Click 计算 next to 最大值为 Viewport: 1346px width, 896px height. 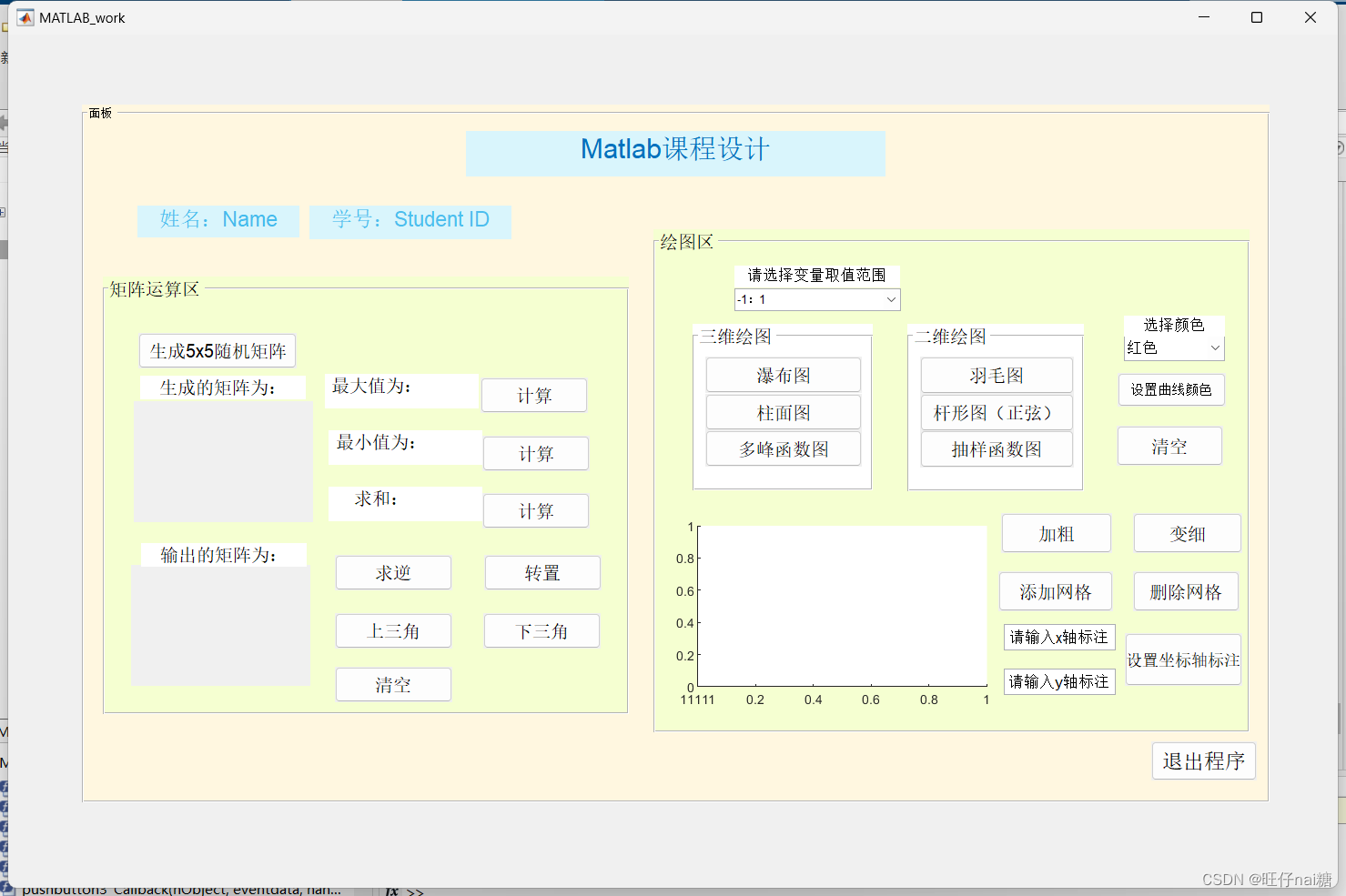tap(534, 396)
